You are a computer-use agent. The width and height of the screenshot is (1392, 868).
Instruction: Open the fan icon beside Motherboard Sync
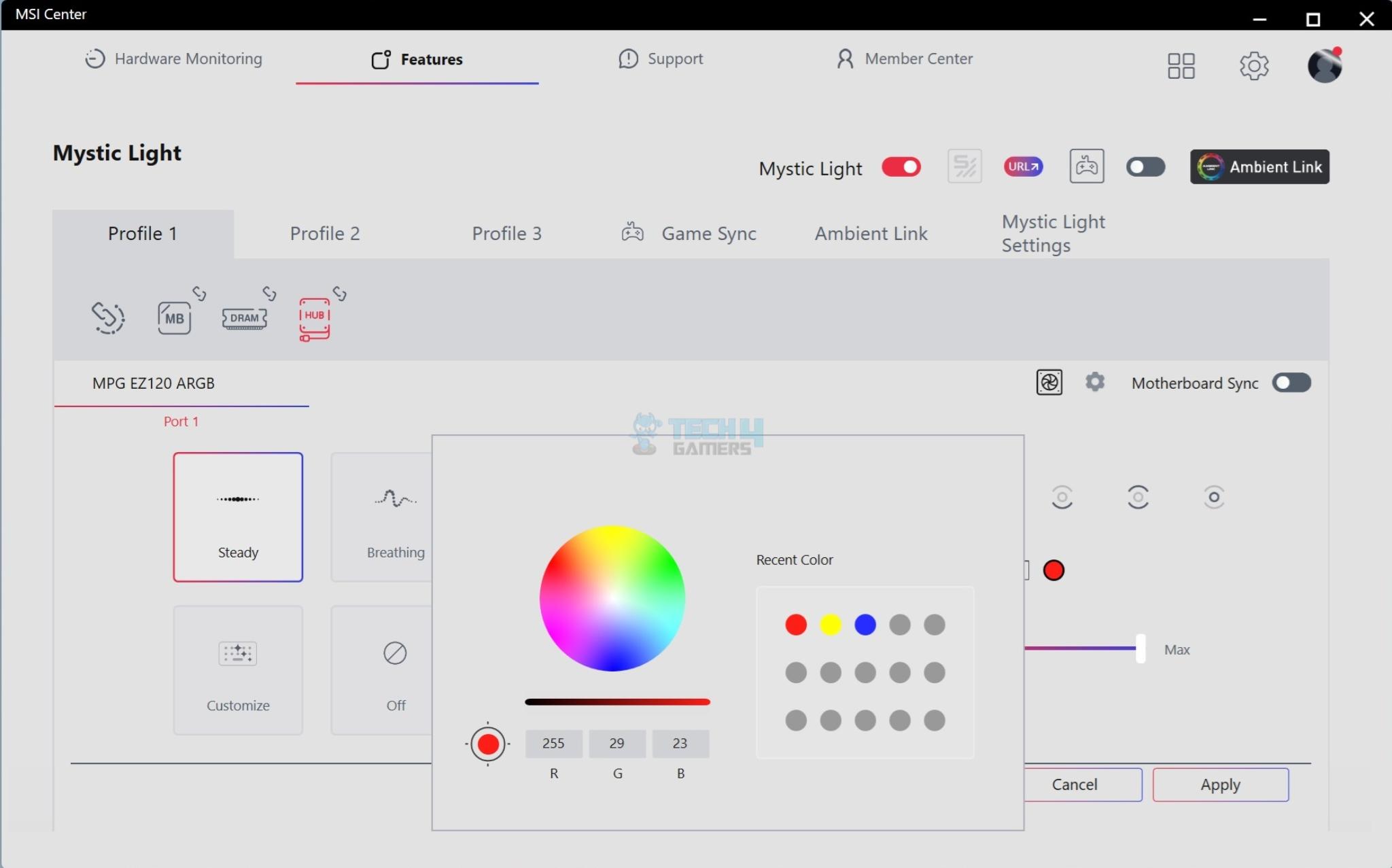(1049, 383)
